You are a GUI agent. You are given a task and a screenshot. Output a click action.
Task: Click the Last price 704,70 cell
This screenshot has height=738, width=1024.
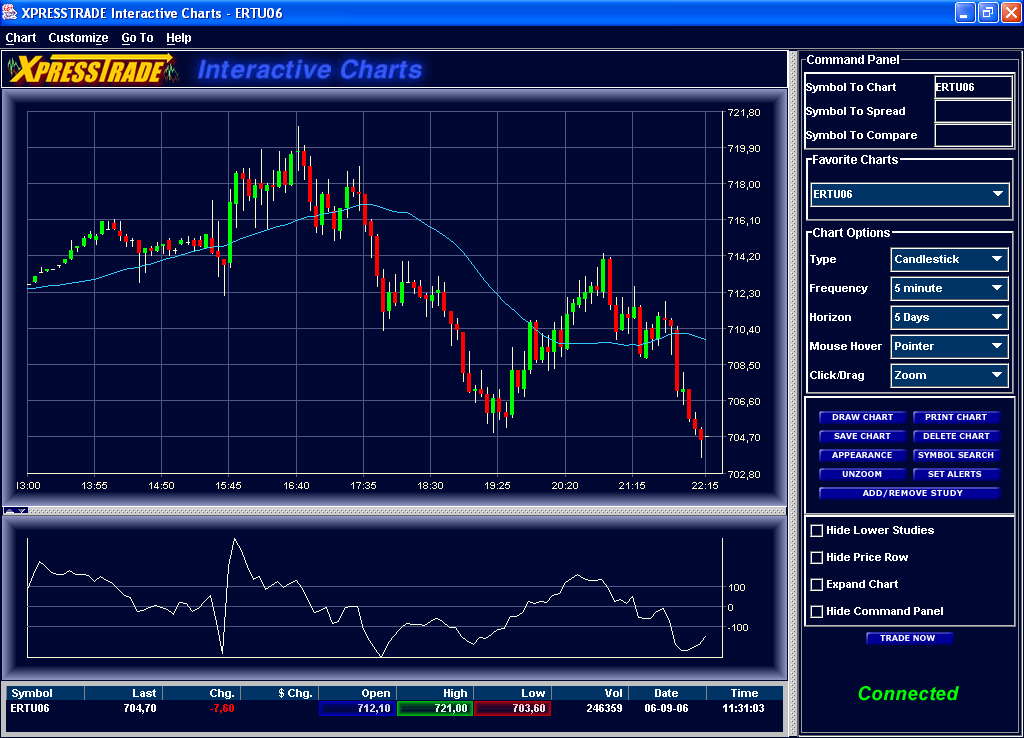(140, 709)
